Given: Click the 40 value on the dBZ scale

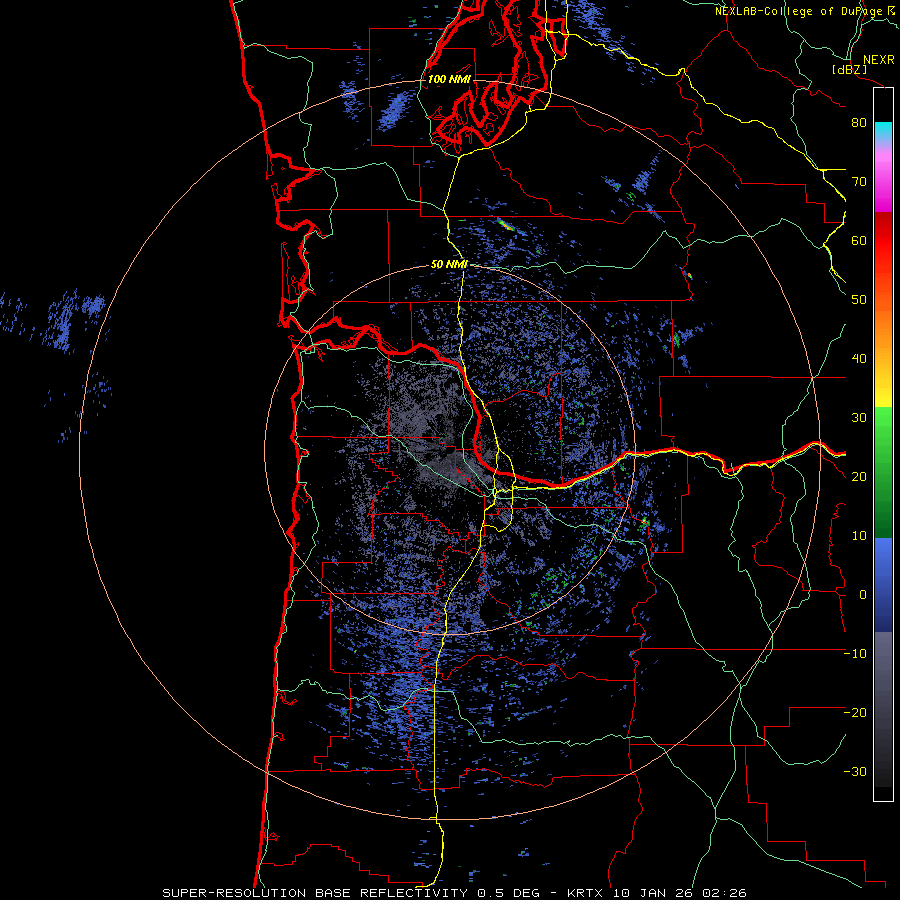Looking at the screenshot, I should tap(859, 359).
